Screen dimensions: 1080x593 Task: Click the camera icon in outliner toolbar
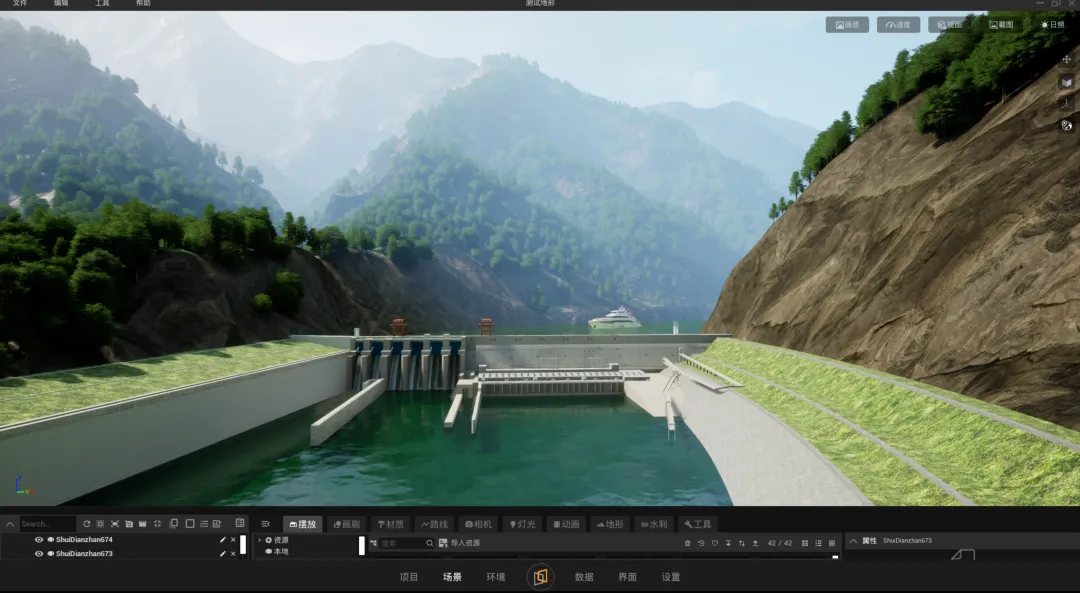pos(129,524)
